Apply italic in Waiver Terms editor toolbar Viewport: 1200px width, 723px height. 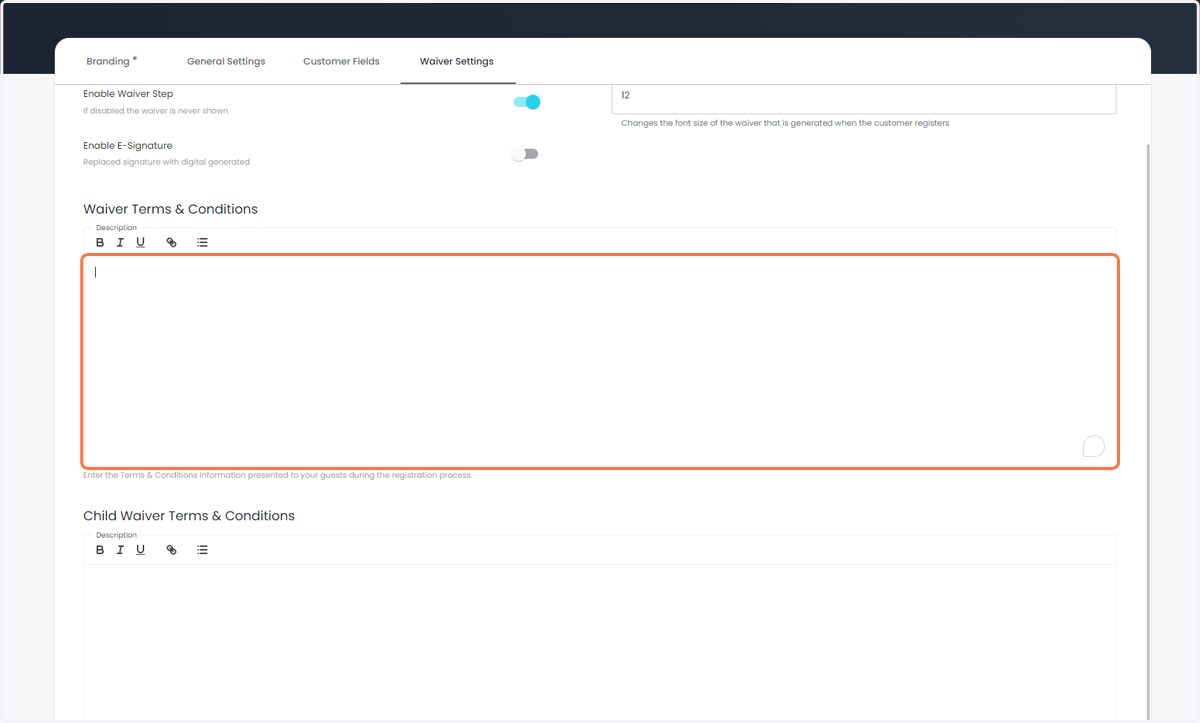pyautogui.click(x=120, y=242)
